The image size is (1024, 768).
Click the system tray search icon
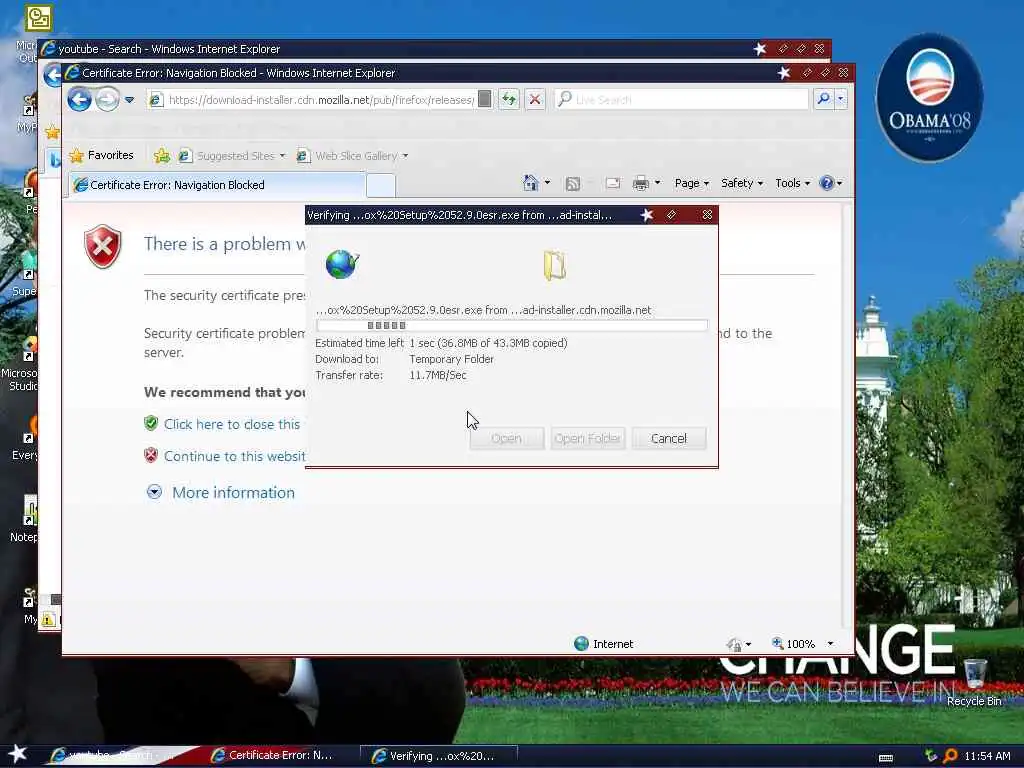(x=950, y=756)
